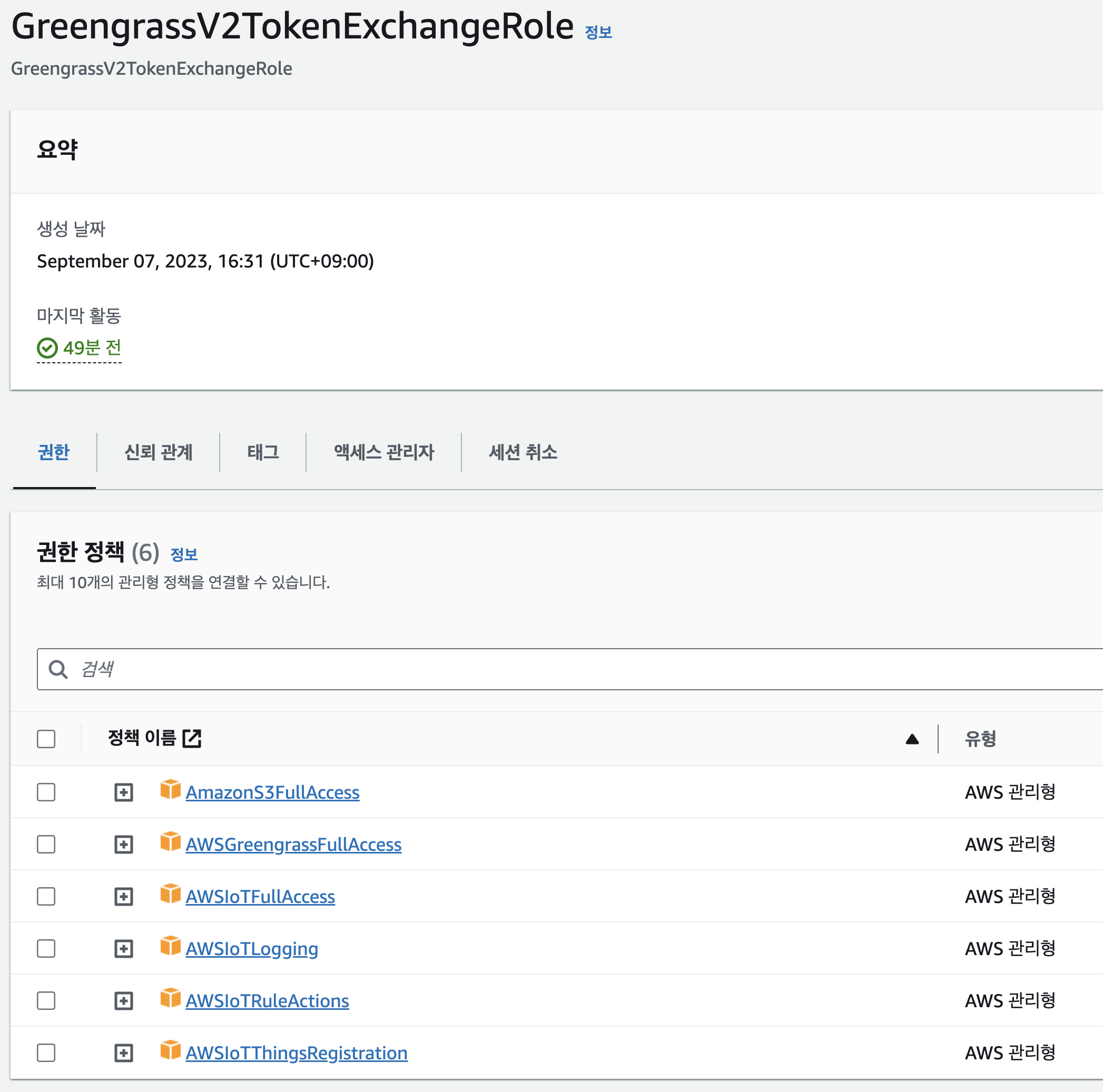Check the AWSIoTFullAccess row checkbox
The width and height of the screenshot is (1103, 1092).
click(x=46, y=896)
